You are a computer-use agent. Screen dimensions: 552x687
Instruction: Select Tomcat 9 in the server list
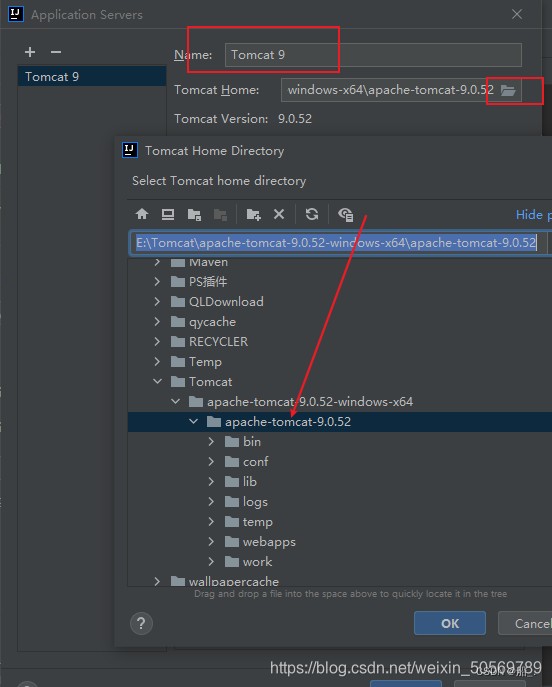coord(92,77)
